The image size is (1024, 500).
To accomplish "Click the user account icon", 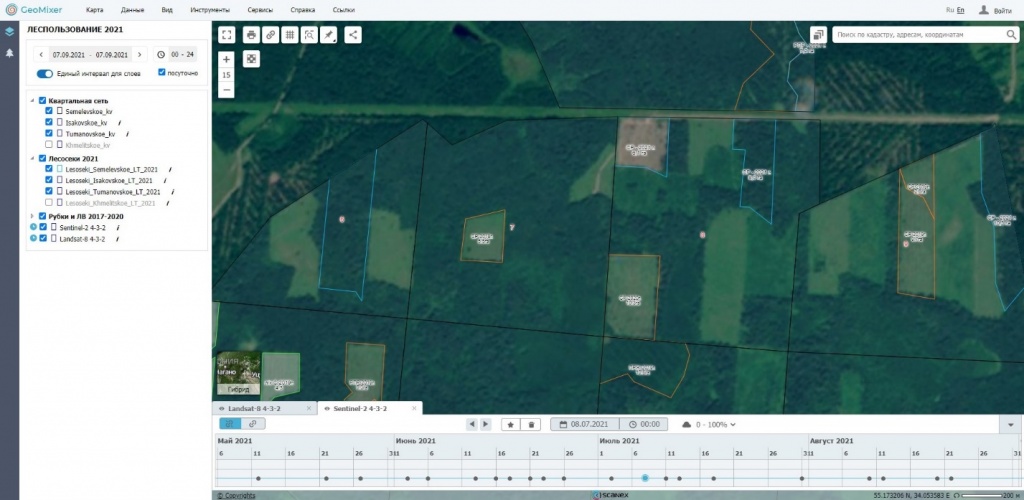I will tap(984, 10).
